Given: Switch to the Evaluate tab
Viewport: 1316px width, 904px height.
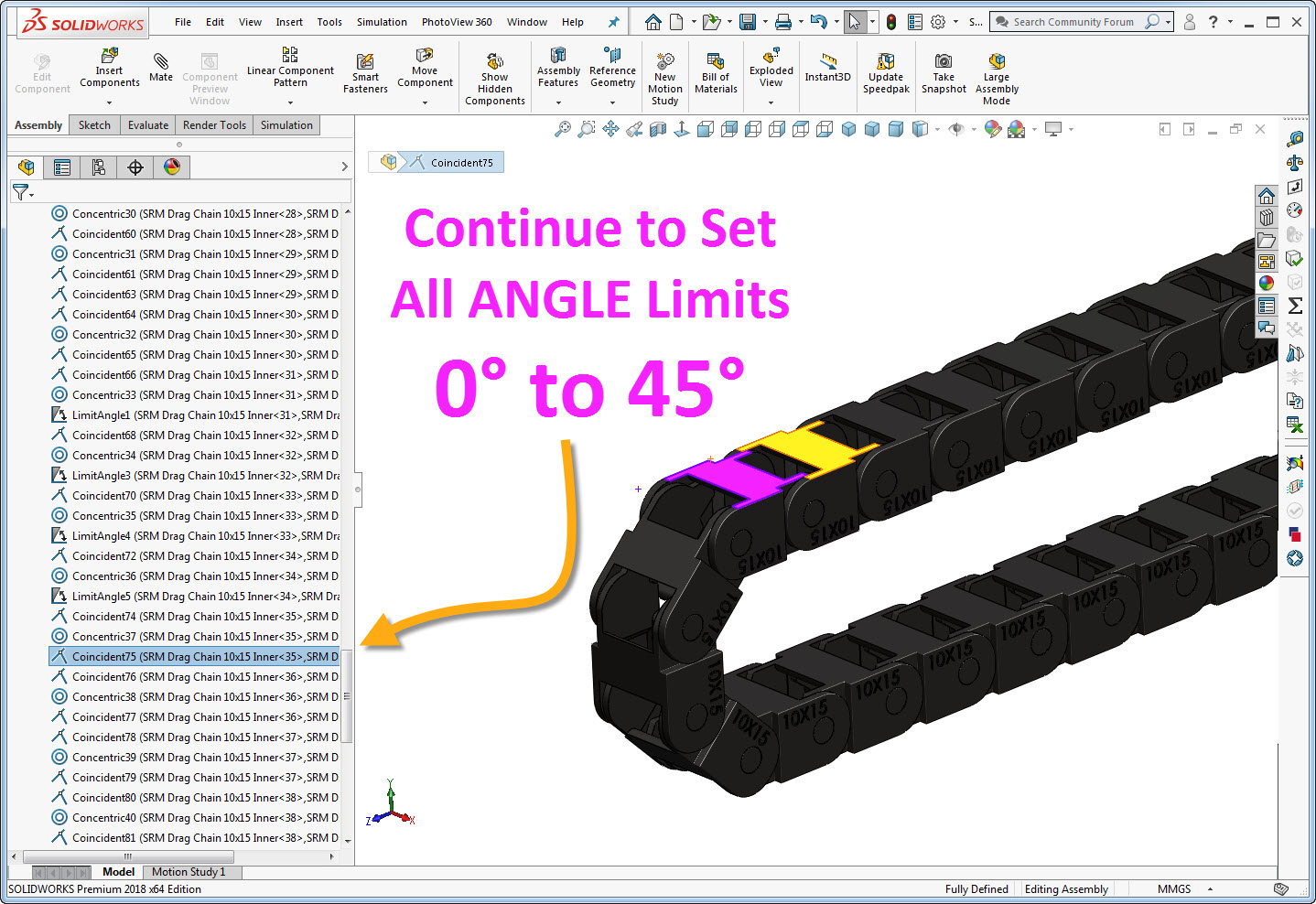Looking at the screenshot, I should tap(148, 125).
